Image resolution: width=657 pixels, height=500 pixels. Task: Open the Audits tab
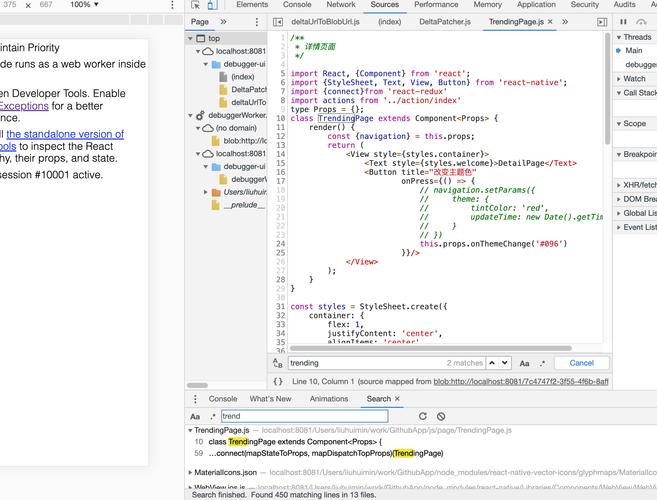pyautogui.click(x=624, y=5)
